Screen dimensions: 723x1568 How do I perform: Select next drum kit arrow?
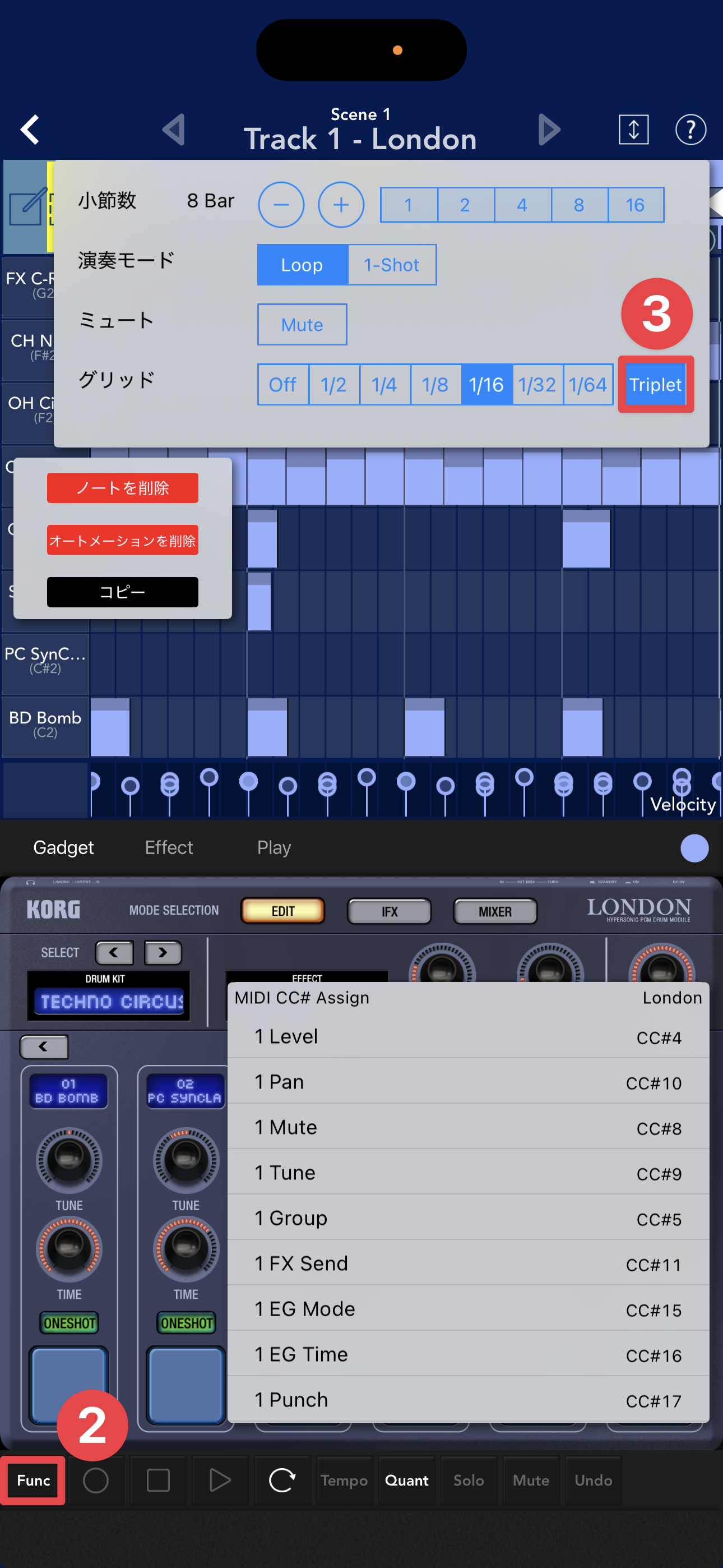[163, 953]
